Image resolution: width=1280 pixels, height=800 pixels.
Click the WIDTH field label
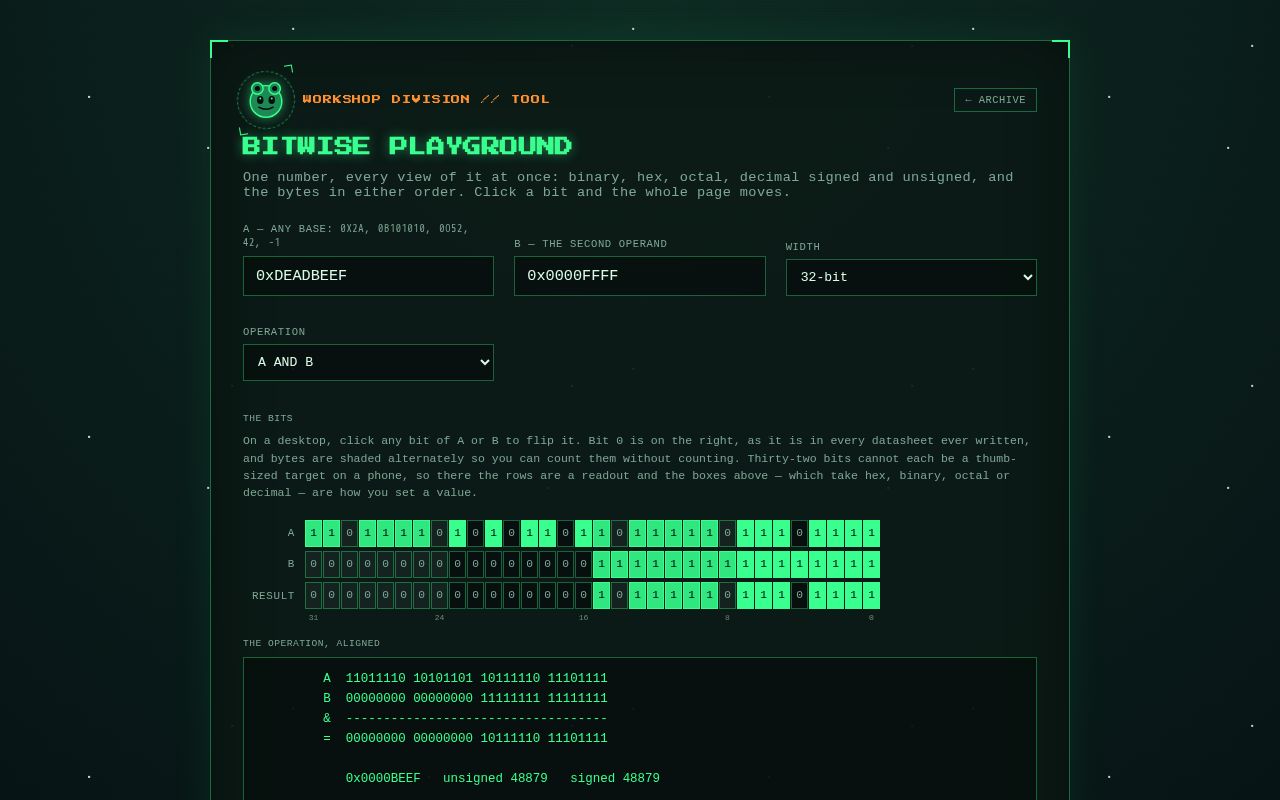(x=803, y=247)
